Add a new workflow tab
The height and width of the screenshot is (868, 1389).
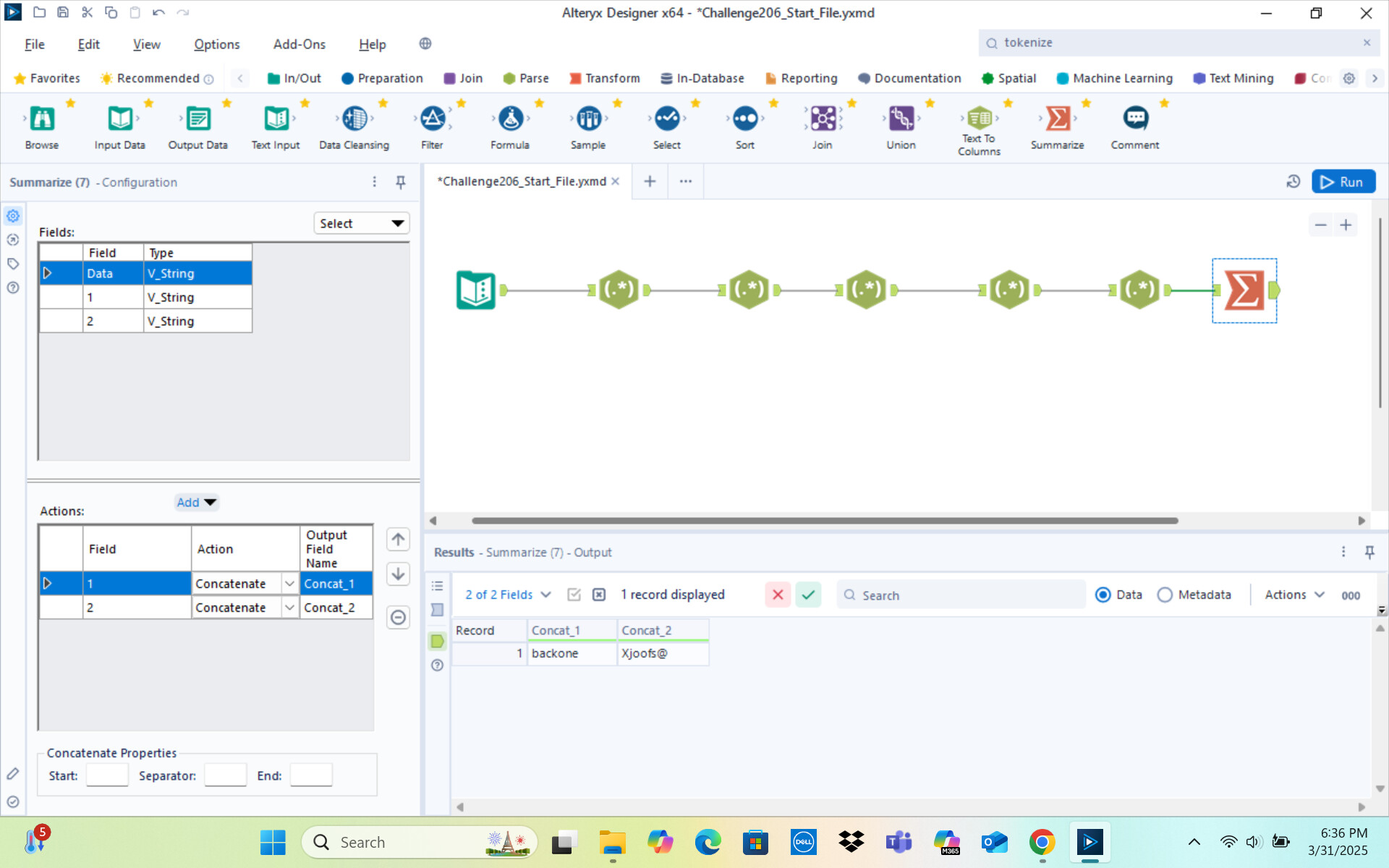[650, 182]
